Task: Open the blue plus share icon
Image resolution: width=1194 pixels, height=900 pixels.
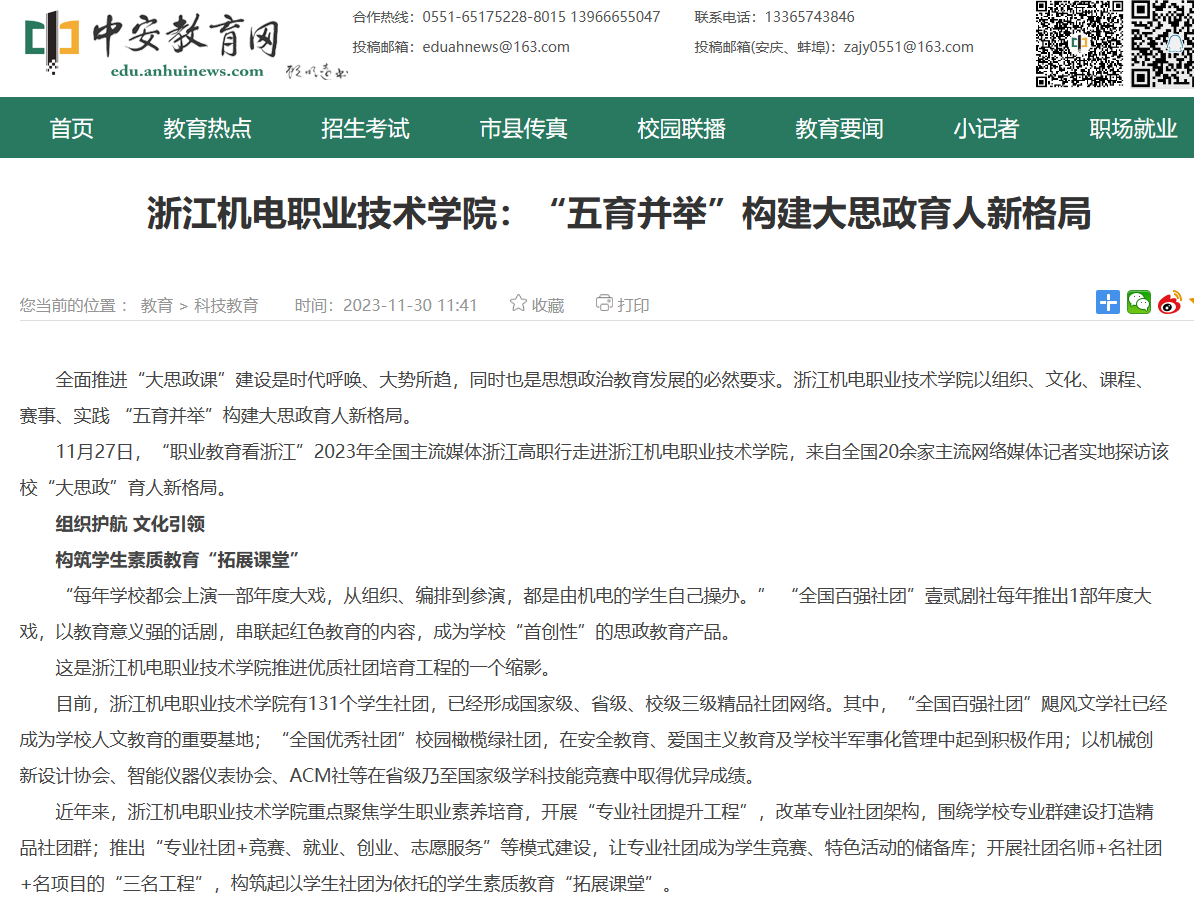Action: (x=1108, y=302)
